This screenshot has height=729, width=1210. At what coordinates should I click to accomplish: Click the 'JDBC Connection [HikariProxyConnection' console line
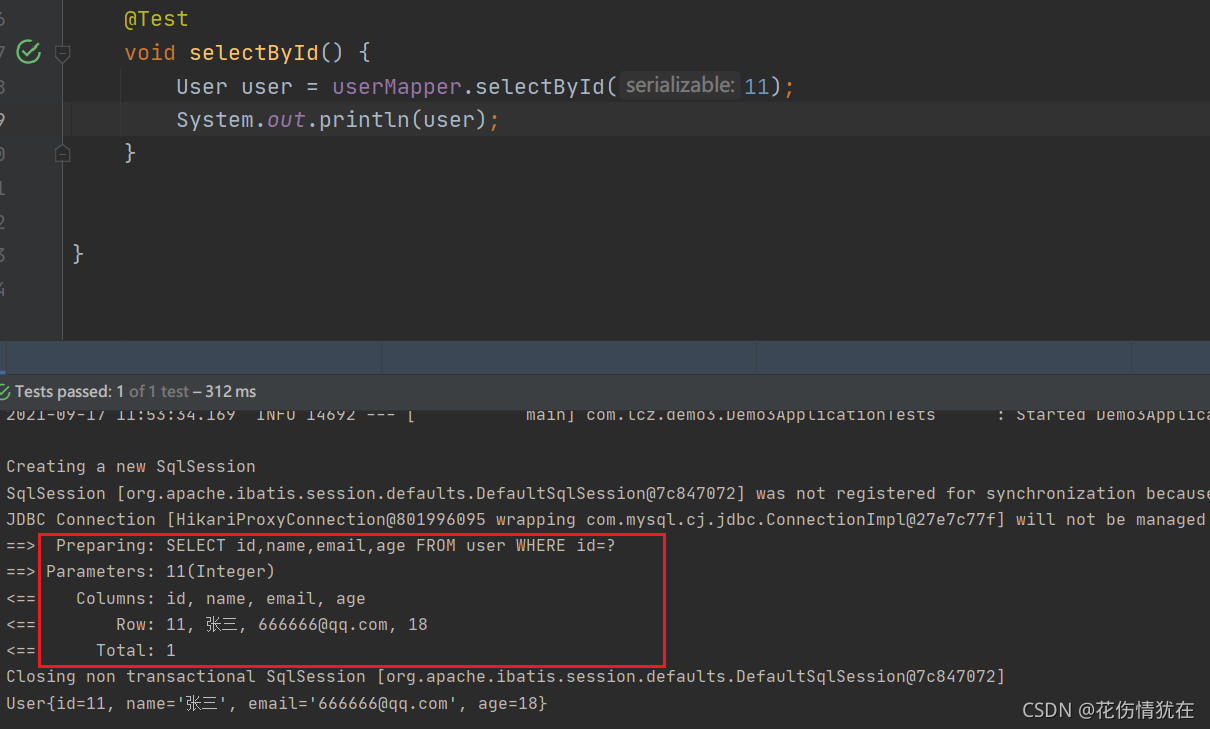tap(607, 520)
